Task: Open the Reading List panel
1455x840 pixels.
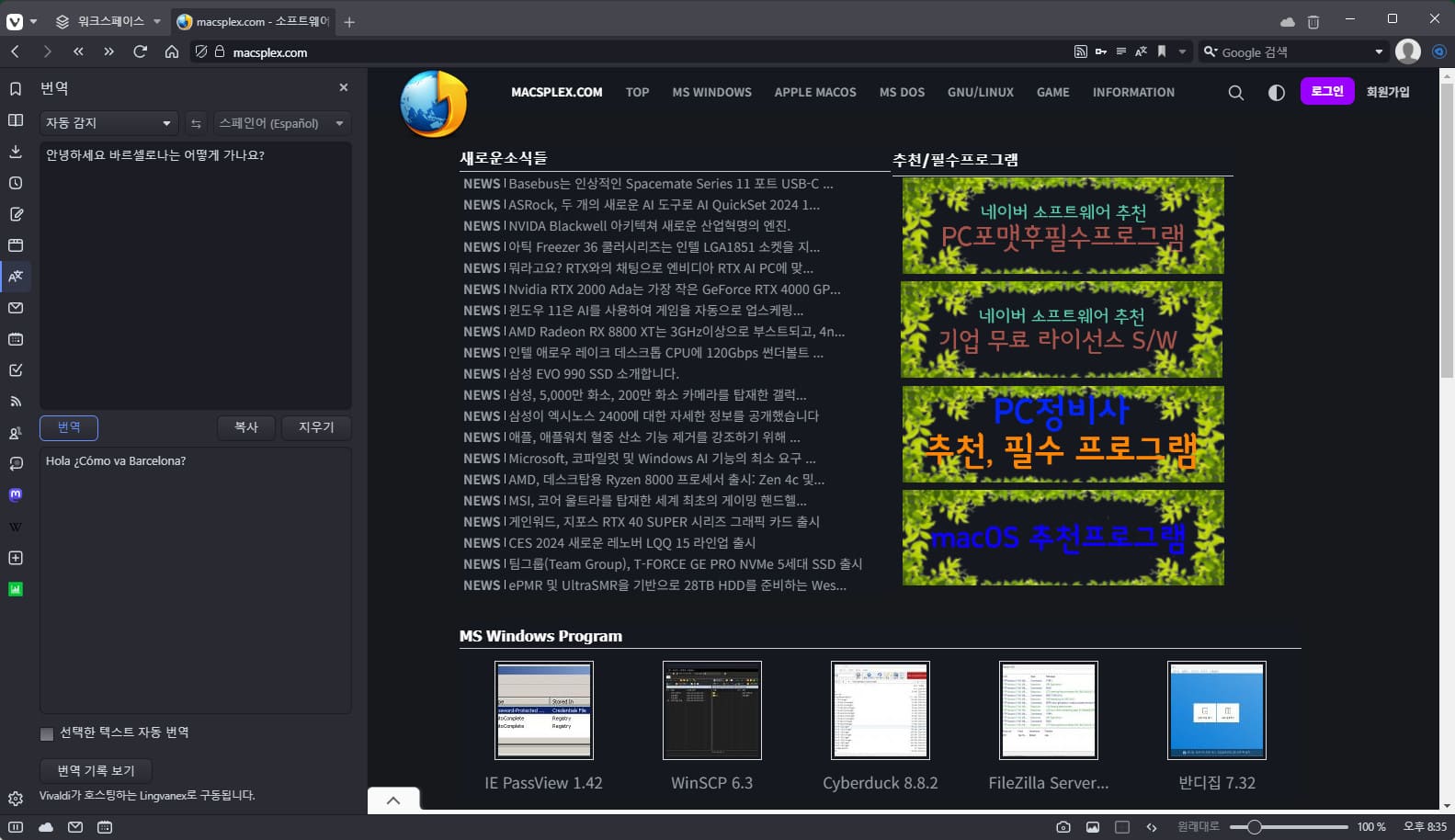Action: tap(16, 120)
